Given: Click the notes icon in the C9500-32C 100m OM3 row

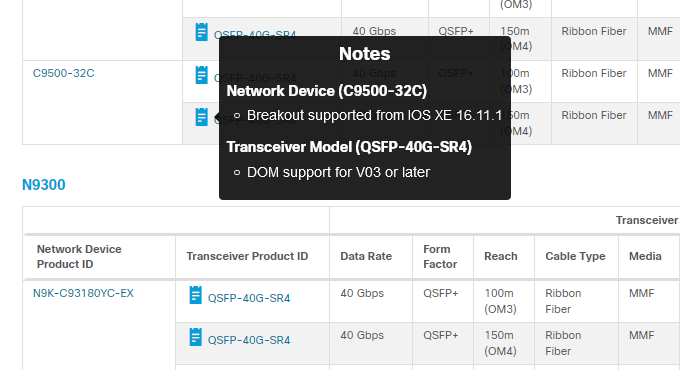Looking at the screenshot, I should (201, 75).
